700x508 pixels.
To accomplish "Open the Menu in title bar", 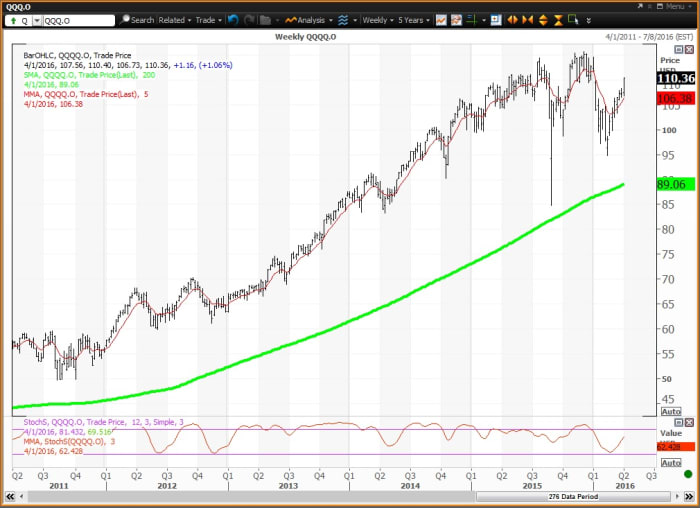I will (677, 6).
